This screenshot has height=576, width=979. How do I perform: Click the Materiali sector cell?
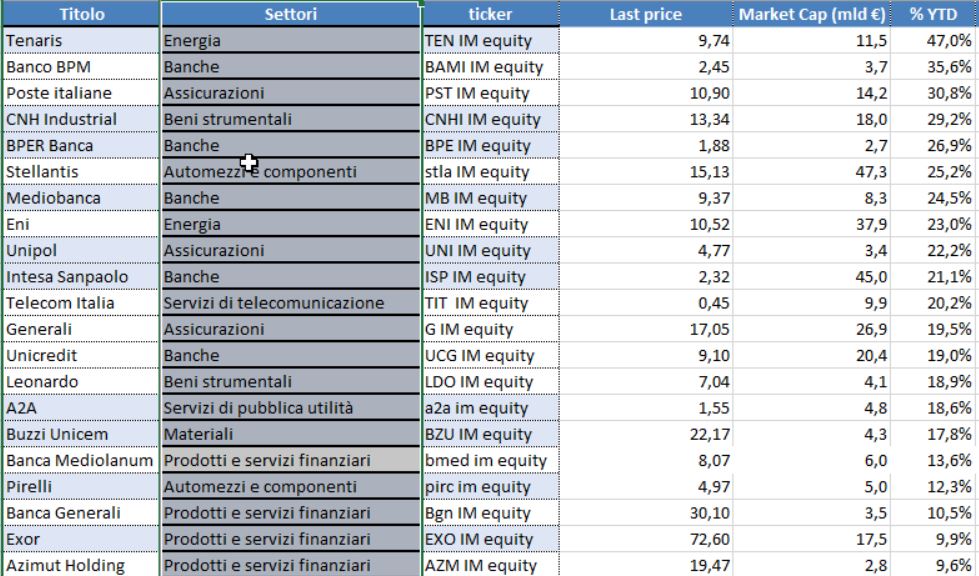[x=291, y=434]
